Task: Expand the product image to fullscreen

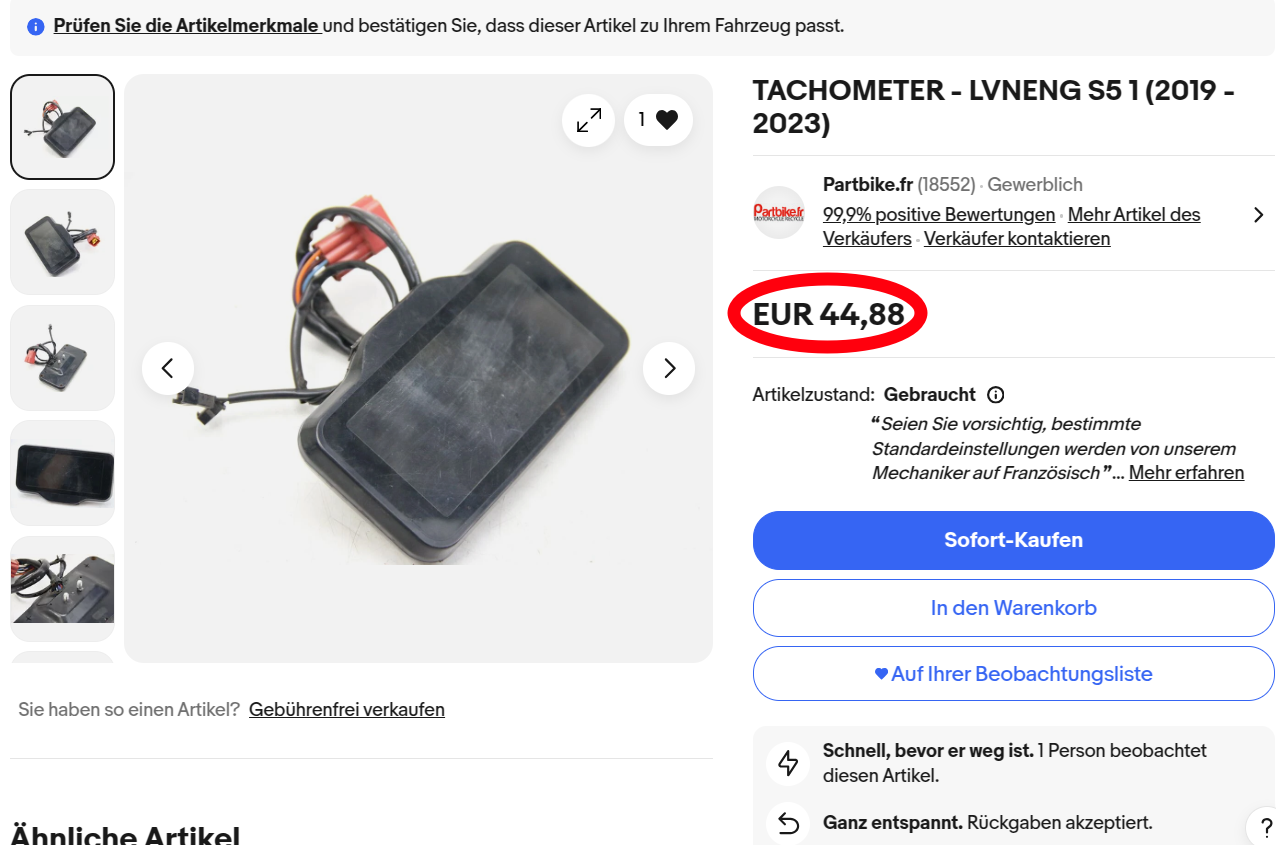Action: point(589,121)
